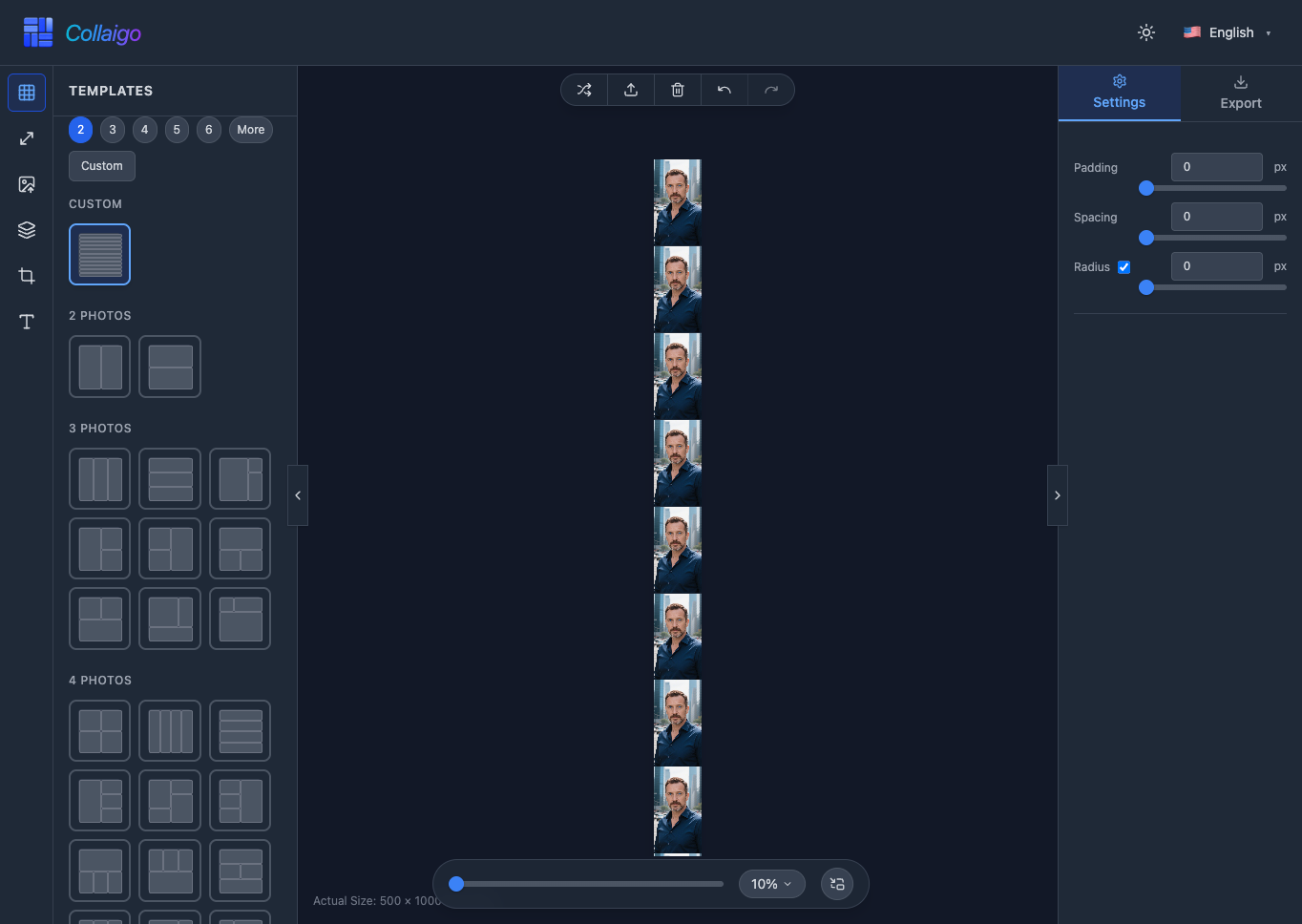Redo the last action

click(x=771, y=90)
